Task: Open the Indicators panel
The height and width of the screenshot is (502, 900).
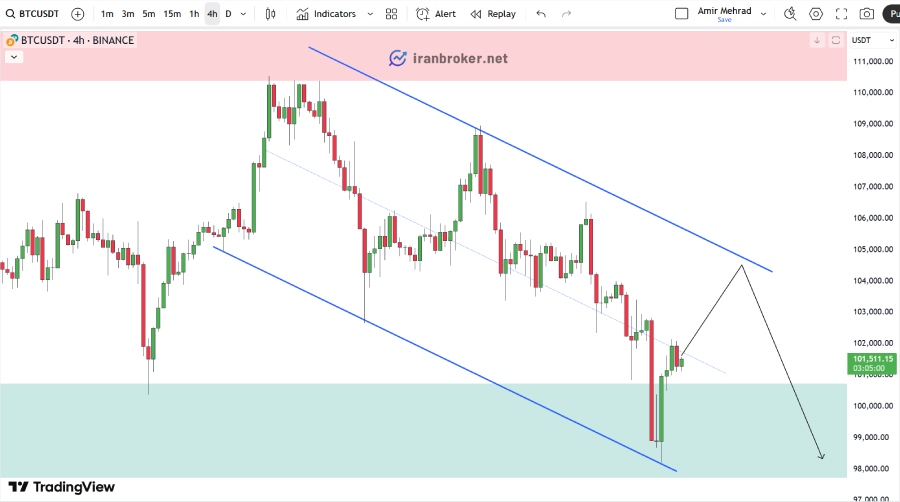Action: [327, 14]
